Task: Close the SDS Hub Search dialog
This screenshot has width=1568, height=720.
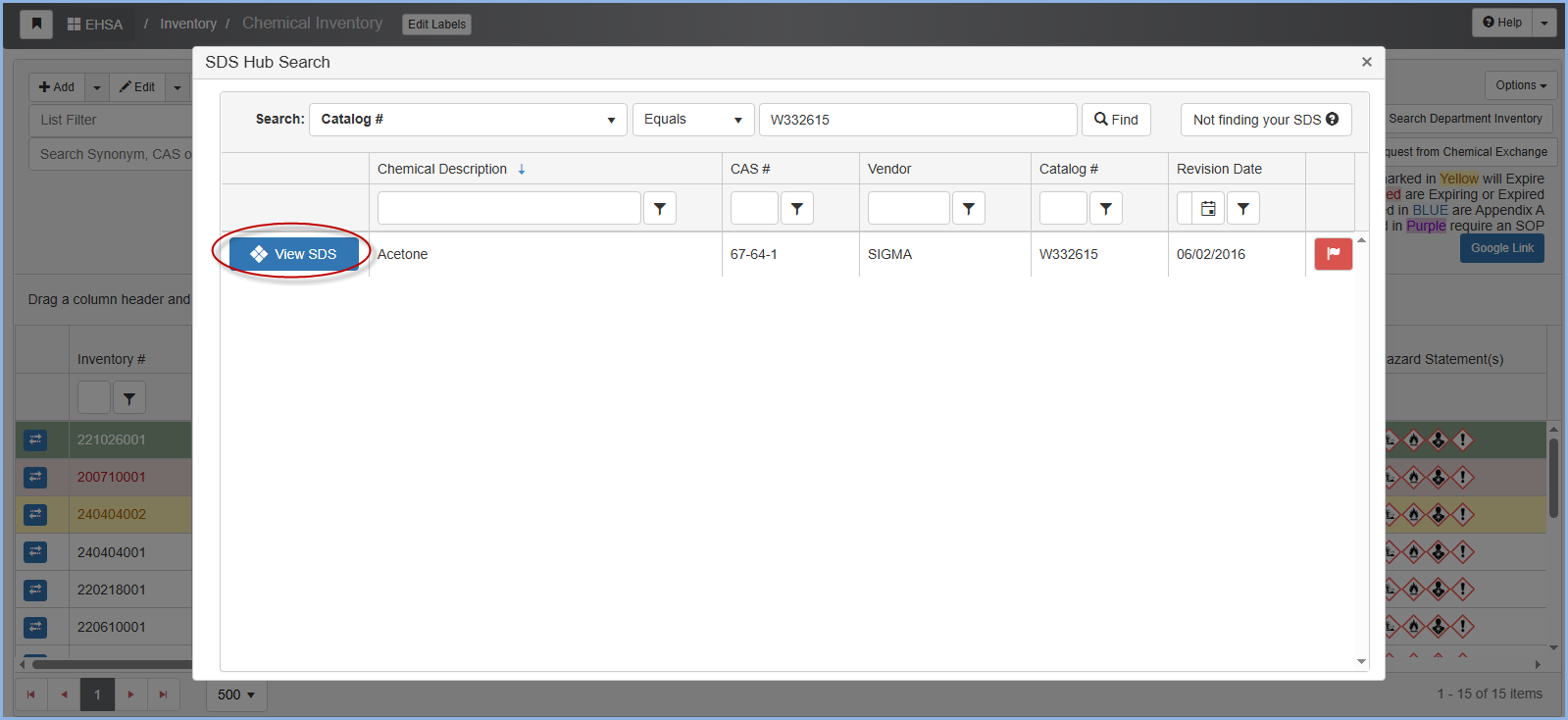Action: point(1366,62)
